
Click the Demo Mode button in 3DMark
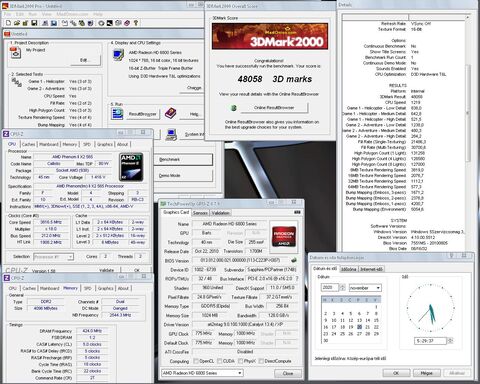[x=183, y=175]
